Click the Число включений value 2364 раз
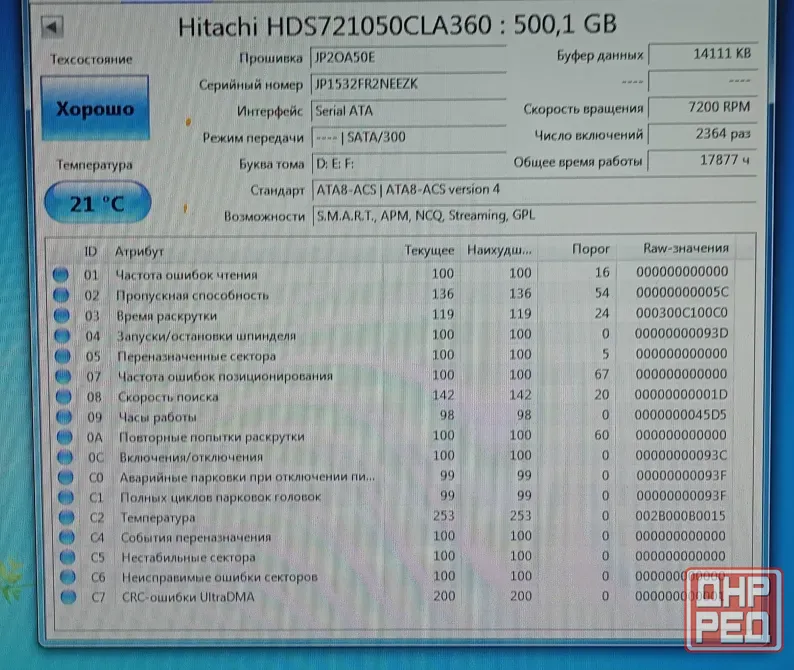 [x=702, y=134]
